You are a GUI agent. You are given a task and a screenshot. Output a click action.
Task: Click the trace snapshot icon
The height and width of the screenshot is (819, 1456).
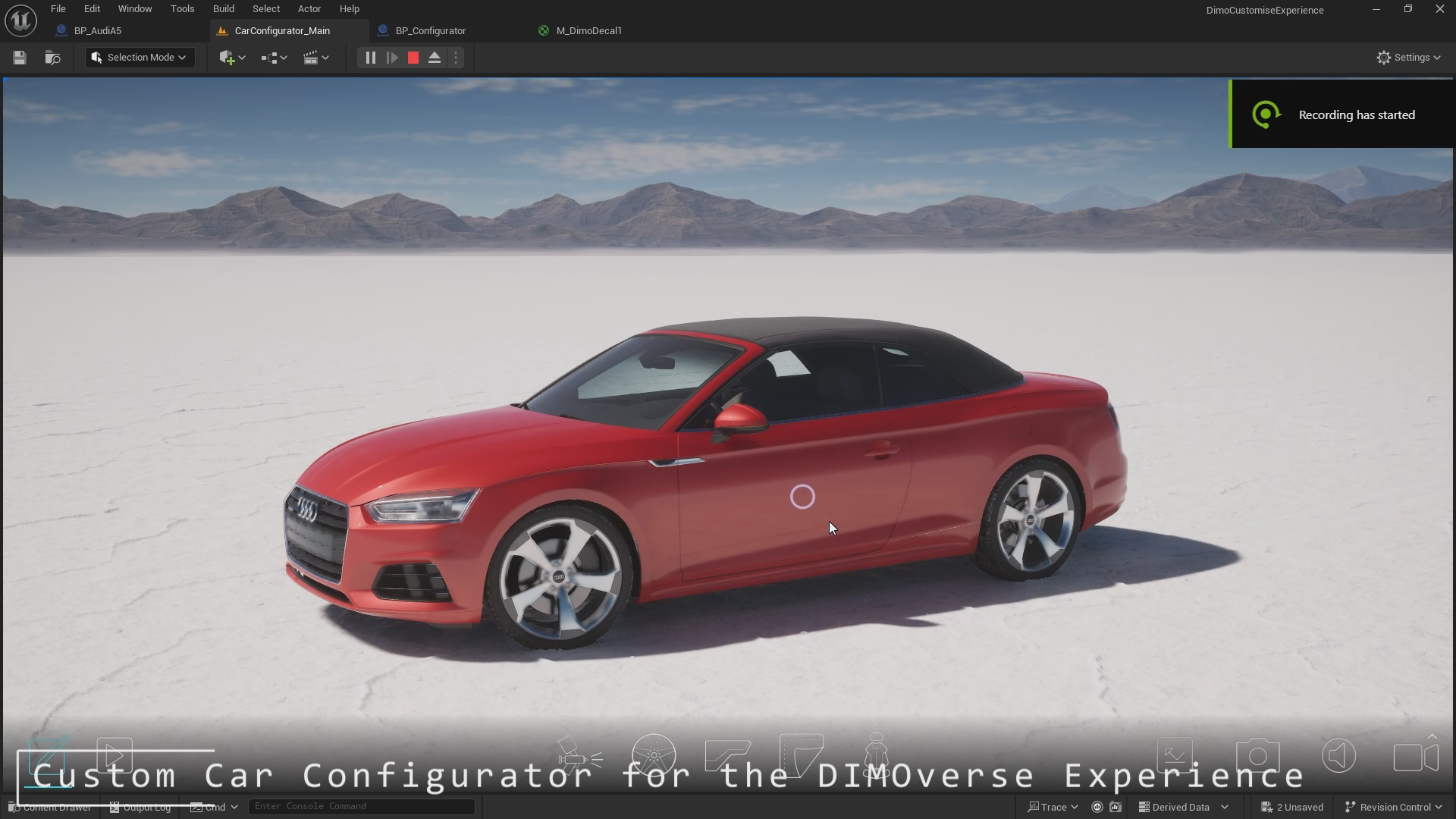click(1116, 807)
